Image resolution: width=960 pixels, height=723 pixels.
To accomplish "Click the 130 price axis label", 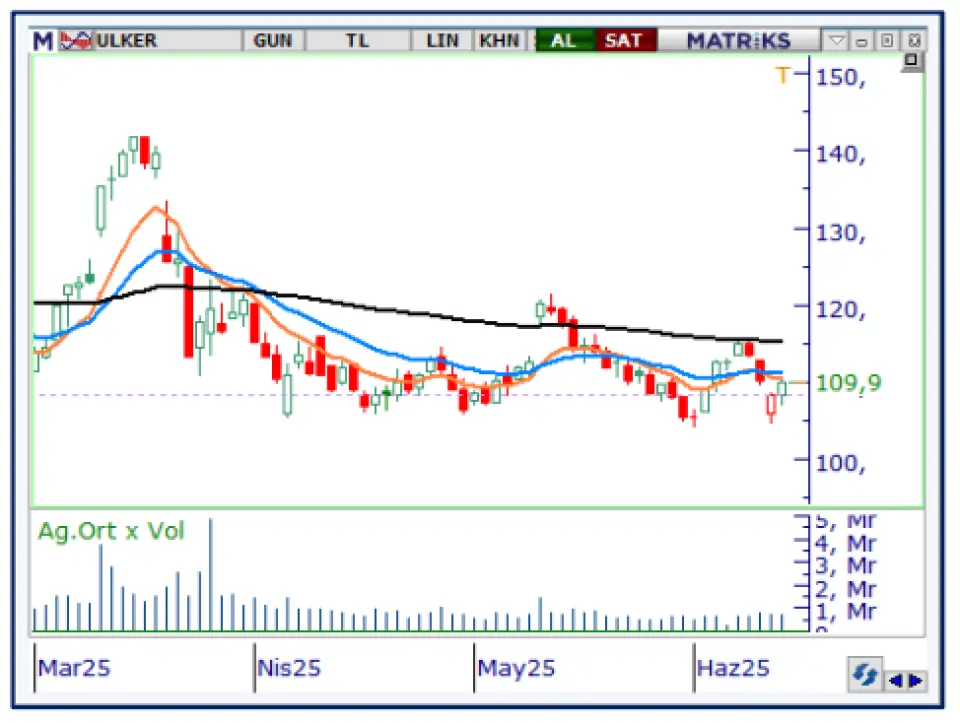I will tap(841, 233).
